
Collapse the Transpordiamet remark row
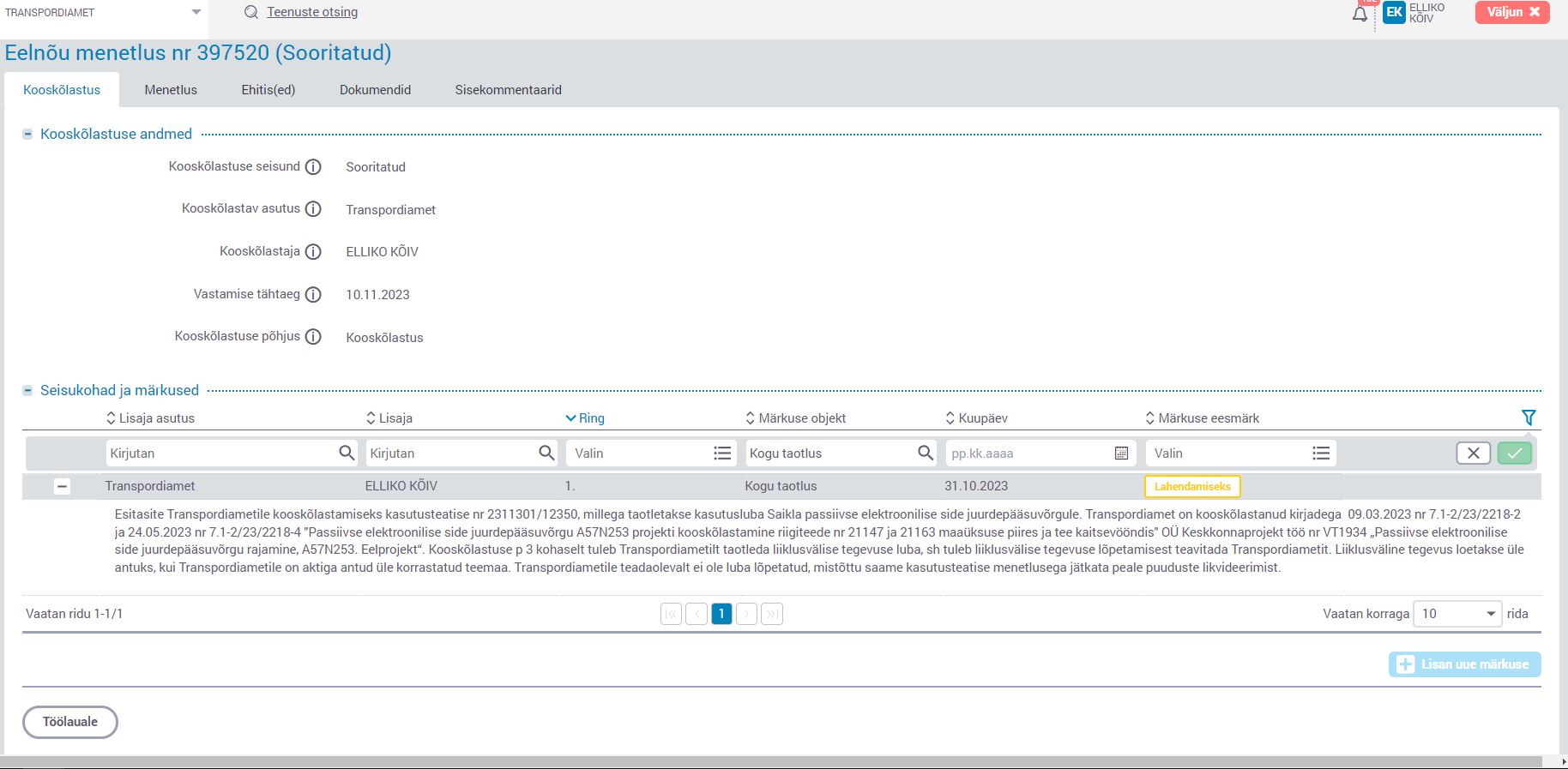(62, 486)
